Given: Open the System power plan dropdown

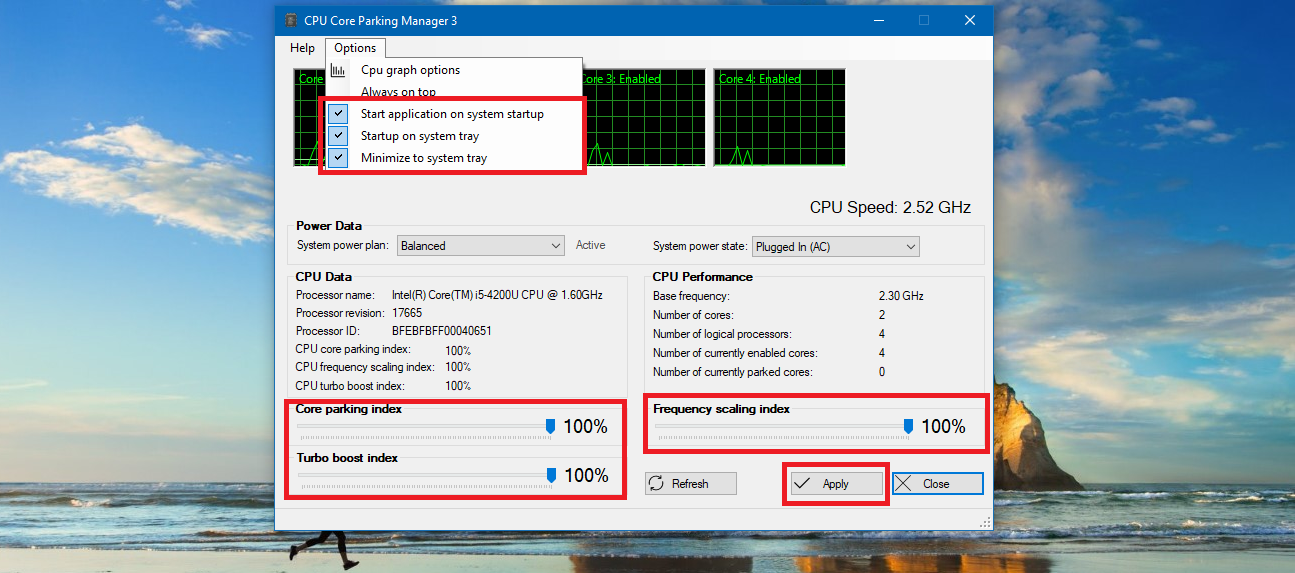Looking at the screenshot, I should point(481,246).
